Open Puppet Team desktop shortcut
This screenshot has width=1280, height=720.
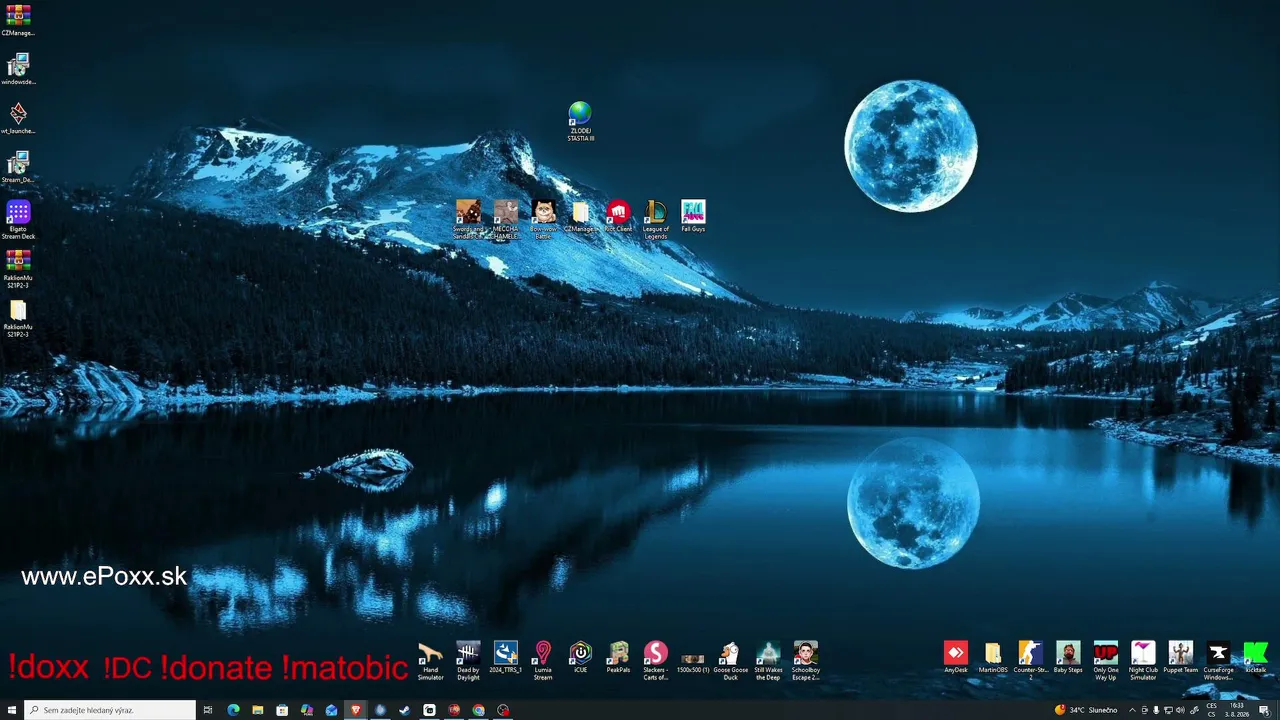coord(1181,657)
